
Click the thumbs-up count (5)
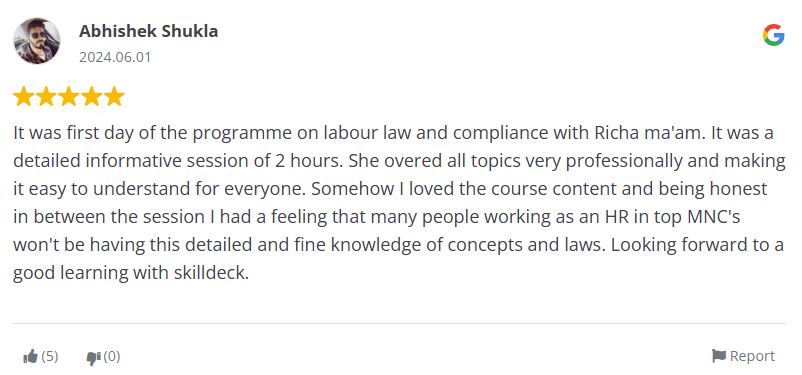pyautogui.click(x=50, y=356)
